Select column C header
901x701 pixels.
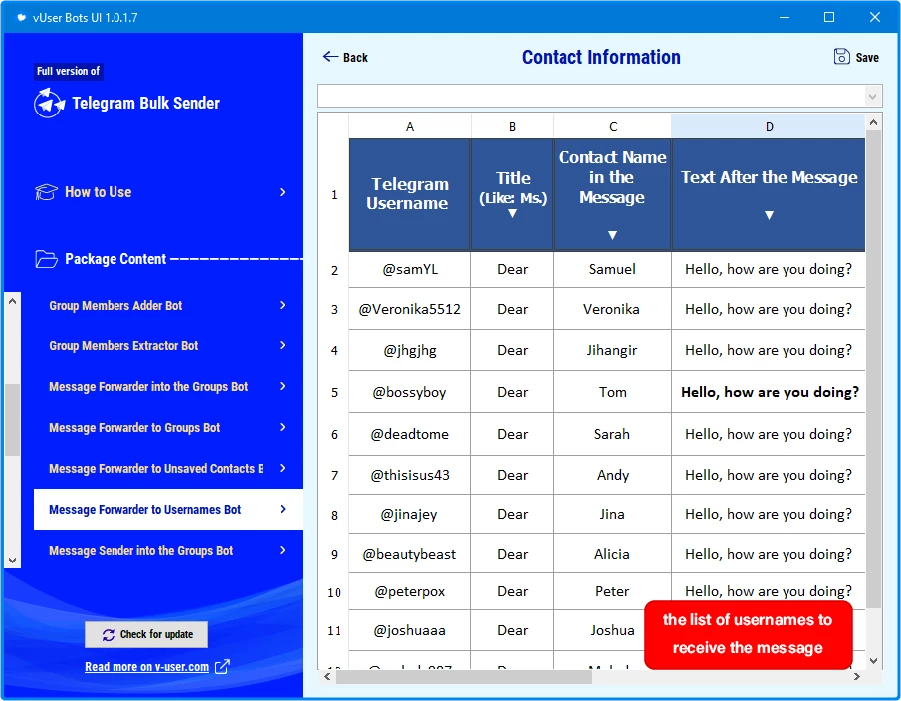tap(613, 126)
